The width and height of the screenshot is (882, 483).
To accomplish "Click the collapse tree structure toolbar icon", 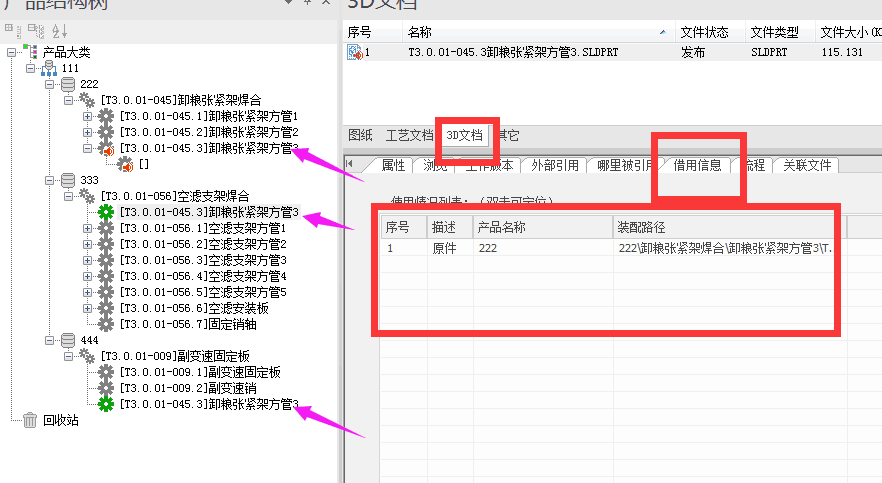I will point(36,30).
